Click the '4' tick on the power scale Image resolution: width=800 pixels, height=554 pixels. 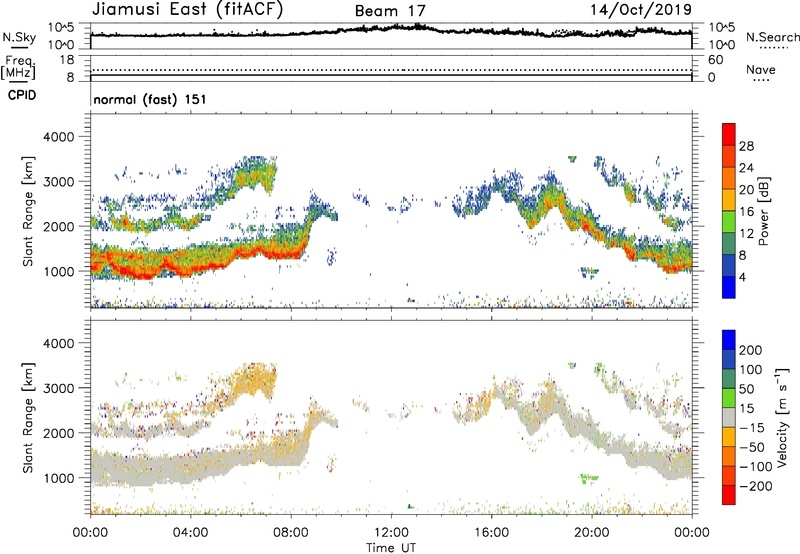[742, 277]
